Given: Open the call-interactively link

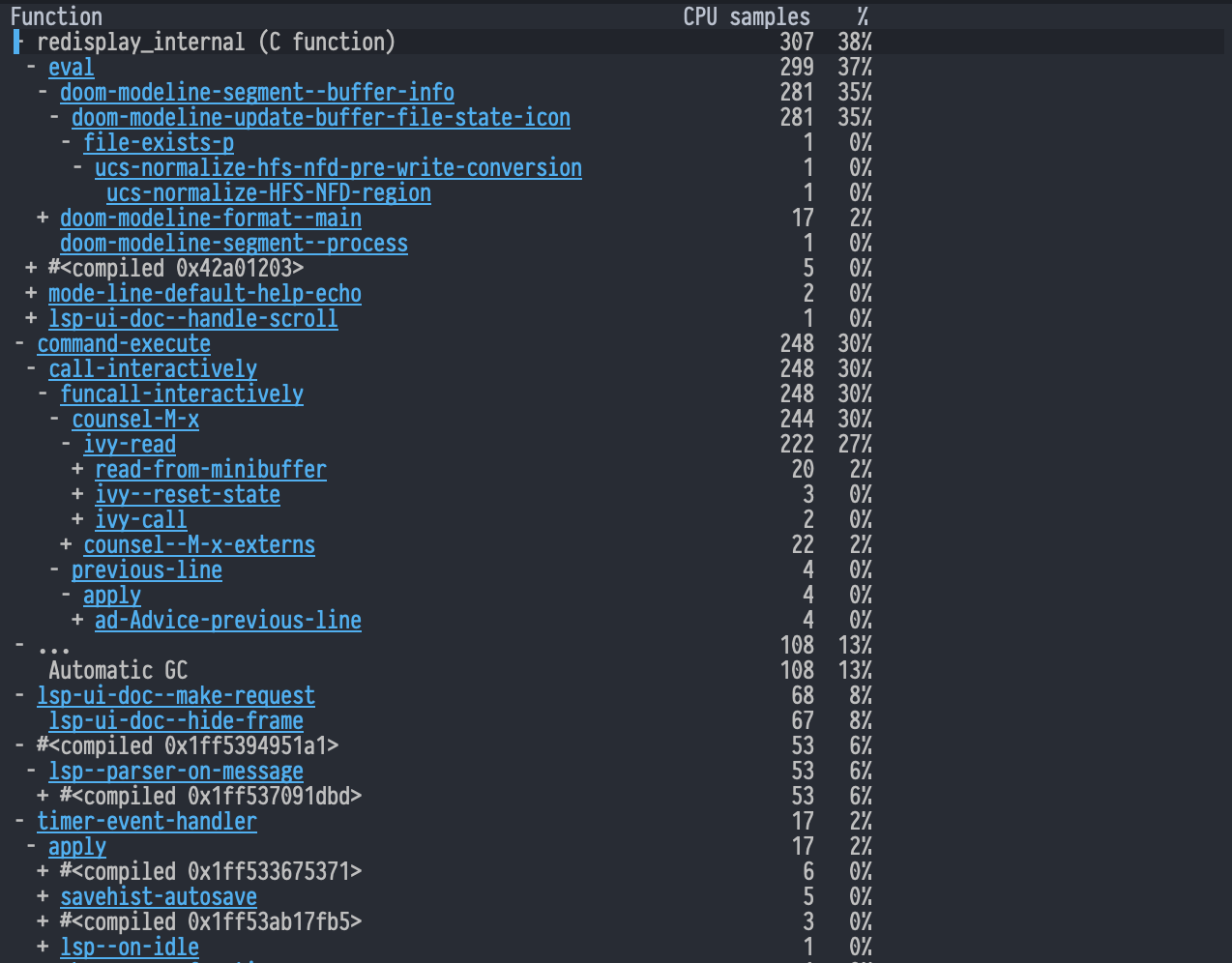Looking at the screenshot, I should (153, 368).
